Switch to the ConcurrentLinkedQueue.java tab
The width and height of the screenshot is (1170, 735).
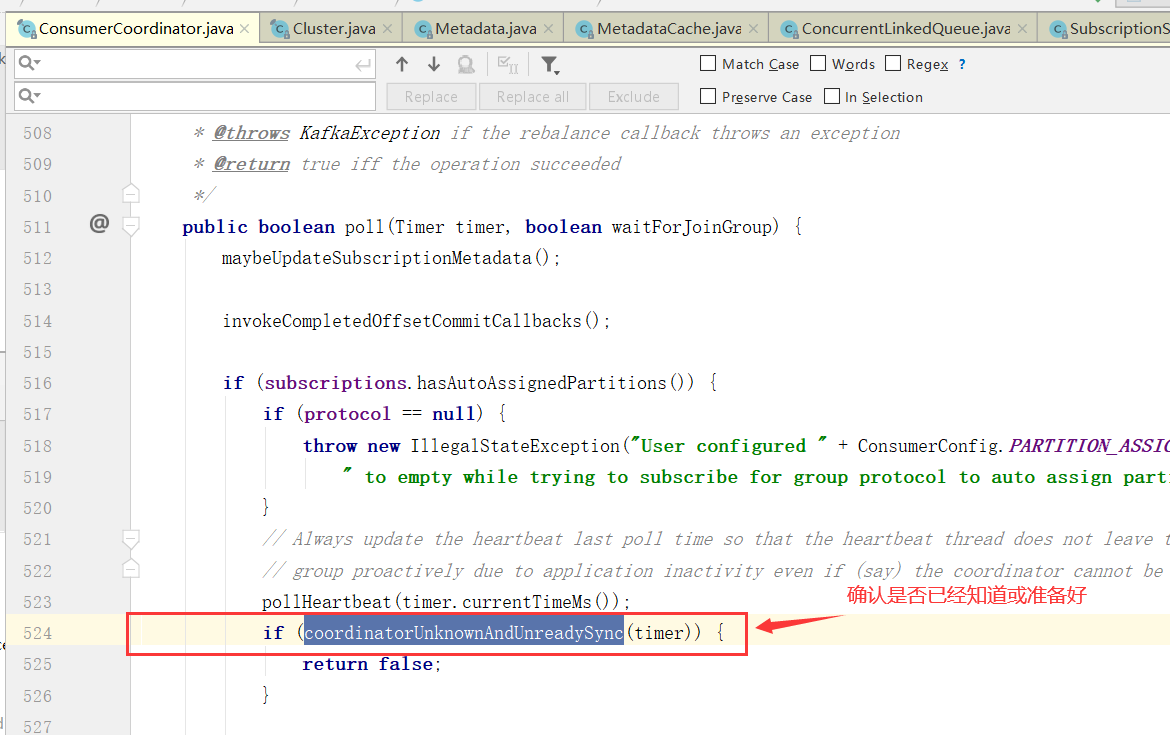[x=905, y=28]
